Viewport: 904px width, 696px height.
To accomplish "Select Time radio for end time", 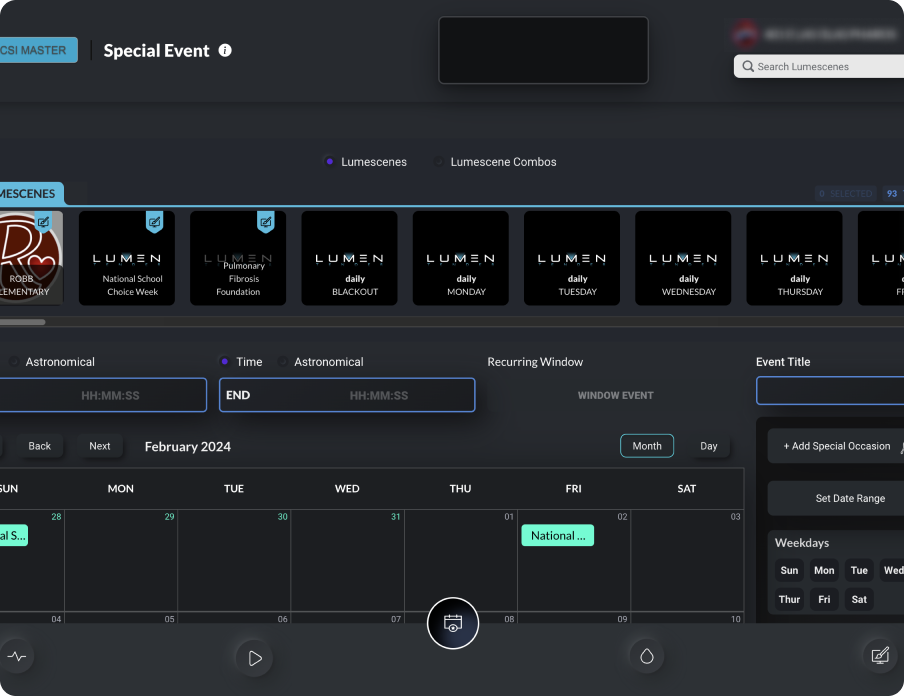I will tap(224, 362).
